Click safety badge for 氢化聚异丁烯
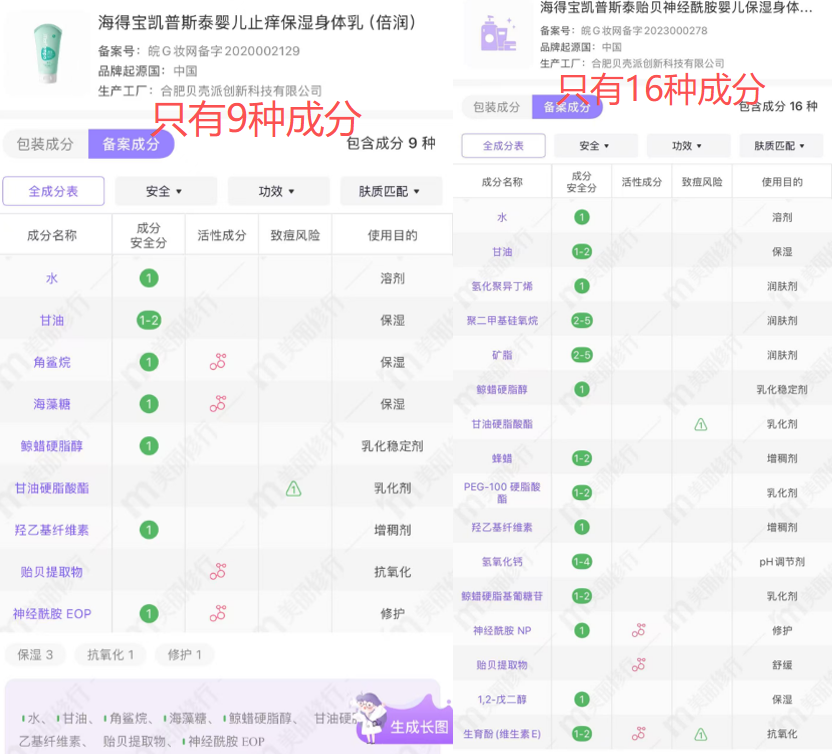835x754 pixels. click(x=582, y=286)
